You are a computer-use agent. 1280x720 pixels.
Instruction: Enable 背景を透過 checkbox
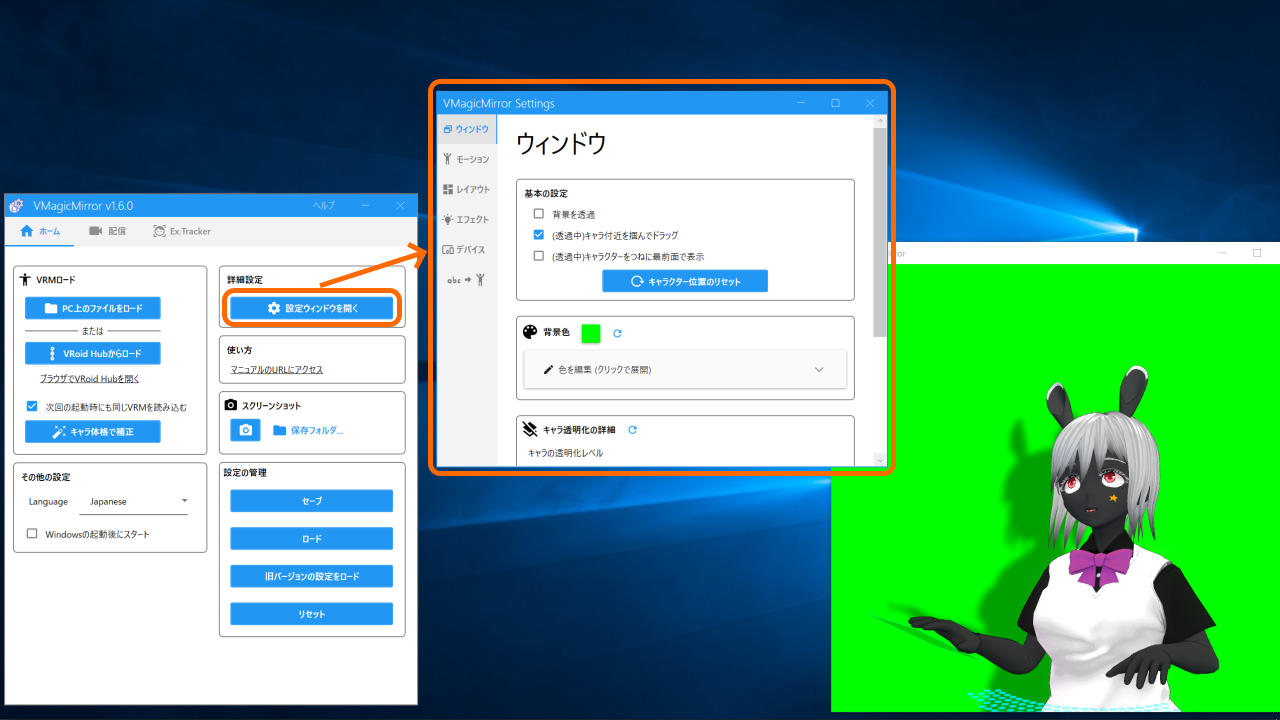[x=539, y=214]
